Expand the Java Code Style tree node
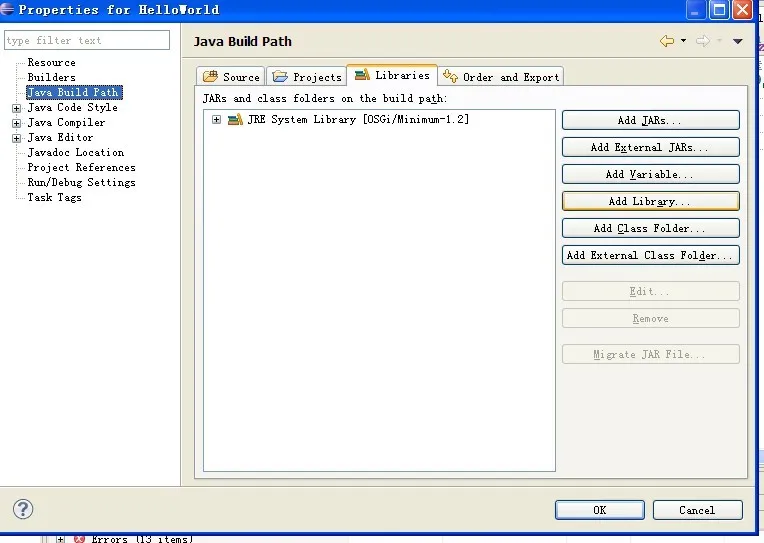Screen dimensions: 764x543 [x=17, y=108]
